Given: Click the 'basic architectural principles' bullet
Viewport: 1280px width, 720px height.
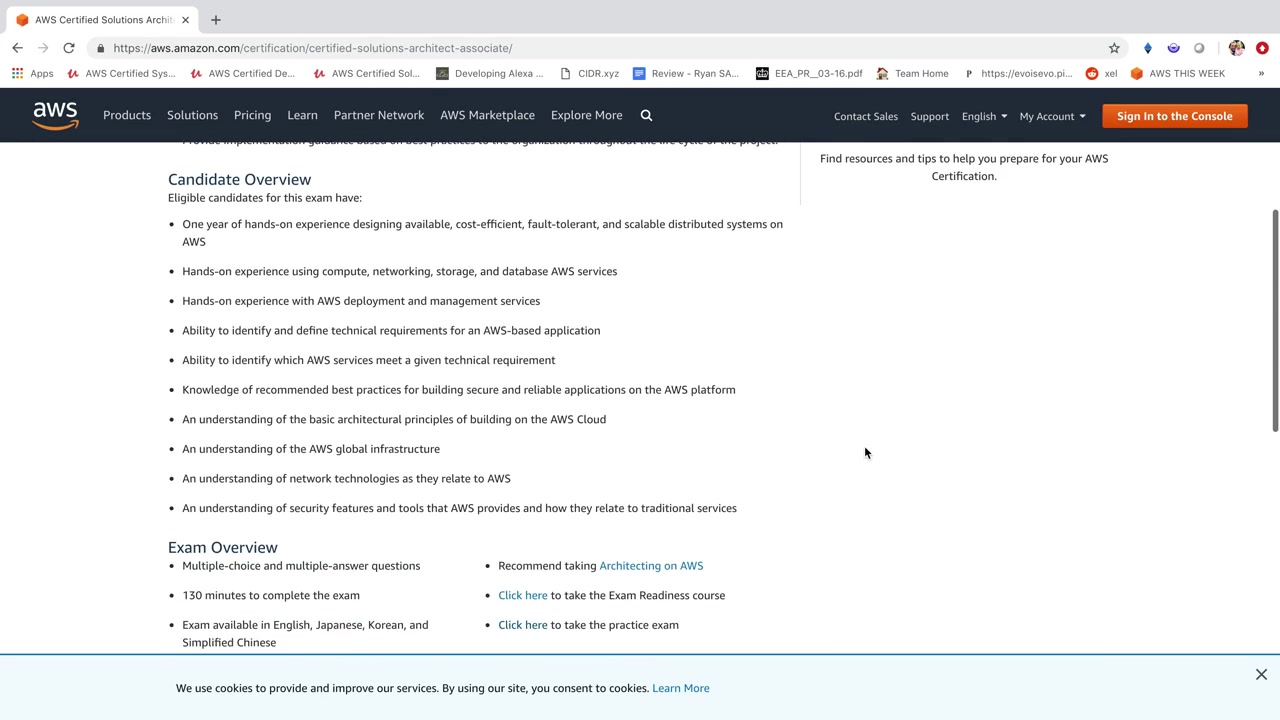Looking at the screenshot, I should tap(394, 420).
